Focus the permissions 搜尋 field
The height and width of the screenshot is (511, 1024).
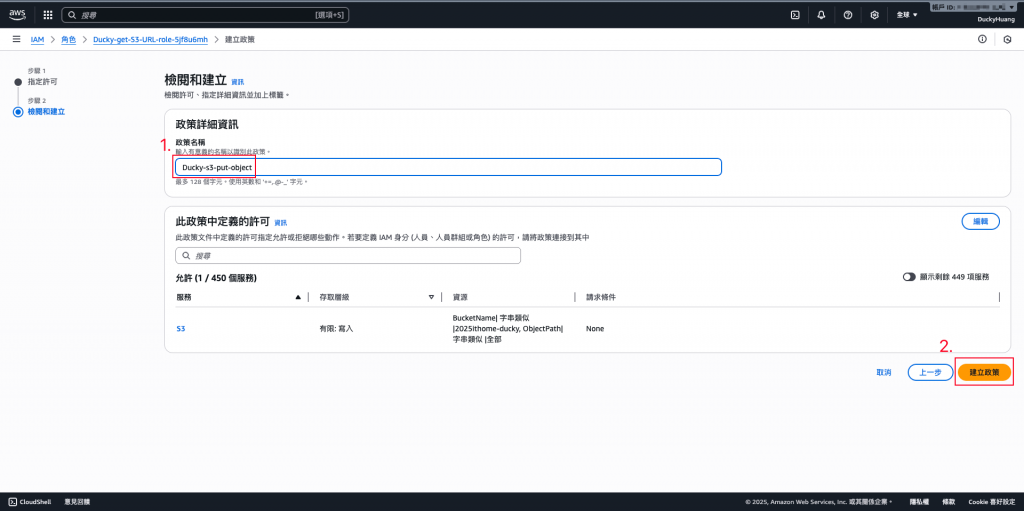[x=347, y=256]
